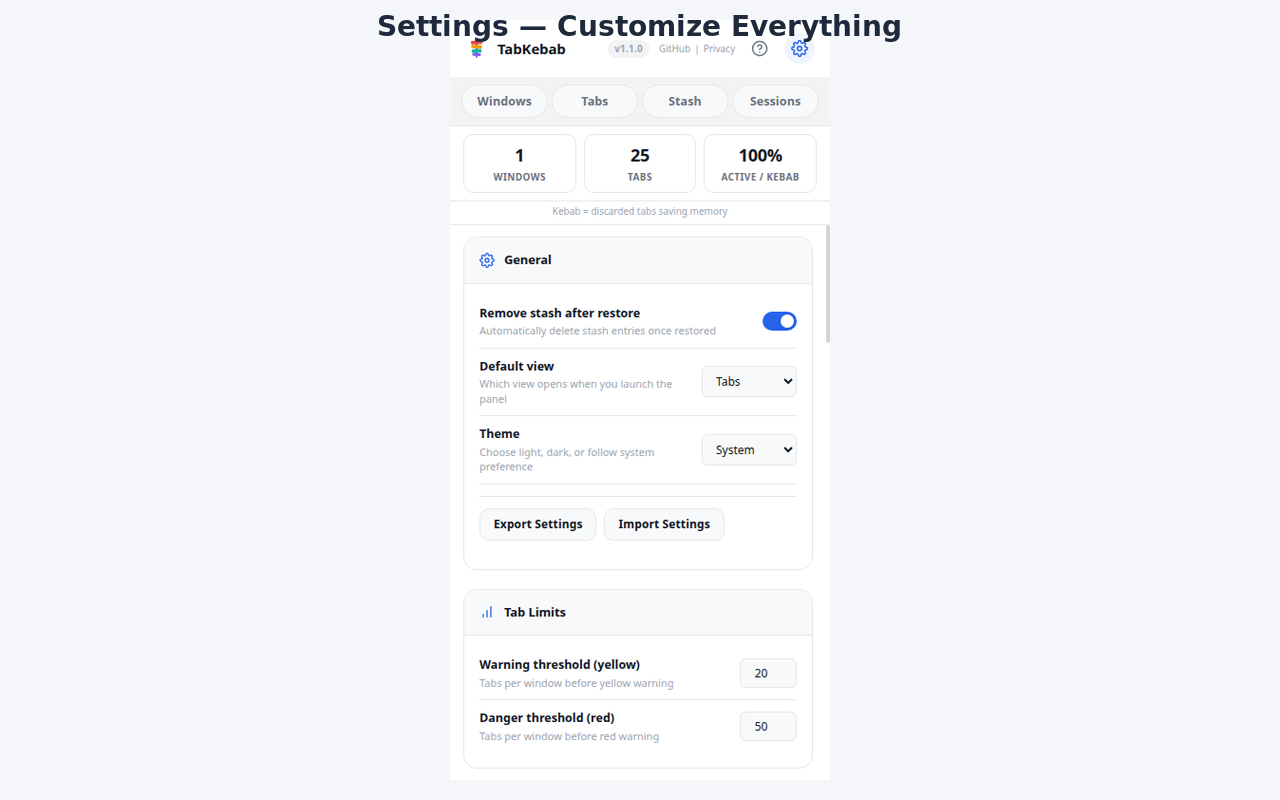Disable Remove stash after restore
Image resolution: width=1280 pixels, height=800 pixels.
click(779, 321)
